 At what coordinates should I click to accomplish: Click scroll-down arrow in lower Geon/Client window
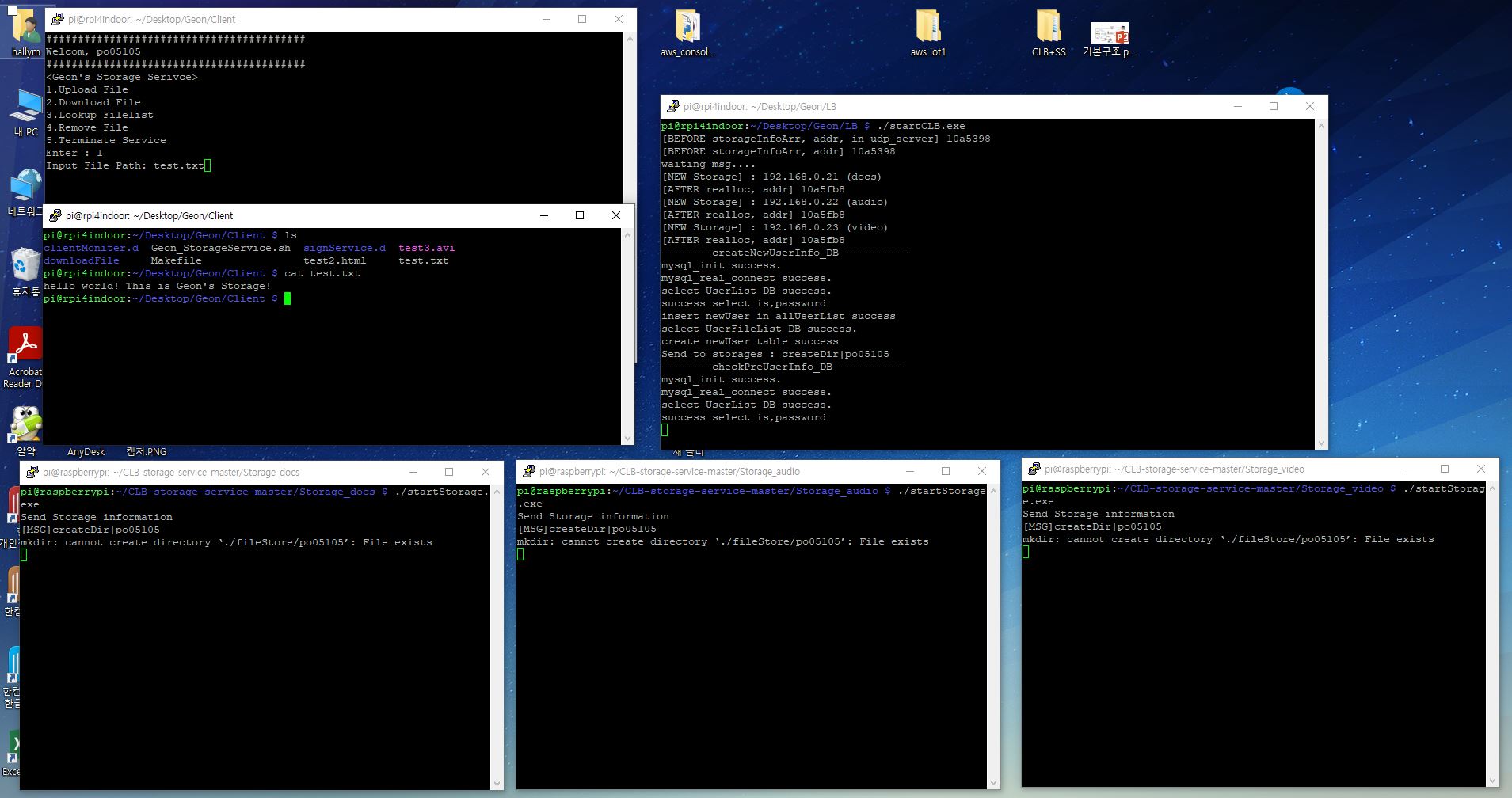pos(628,438)
